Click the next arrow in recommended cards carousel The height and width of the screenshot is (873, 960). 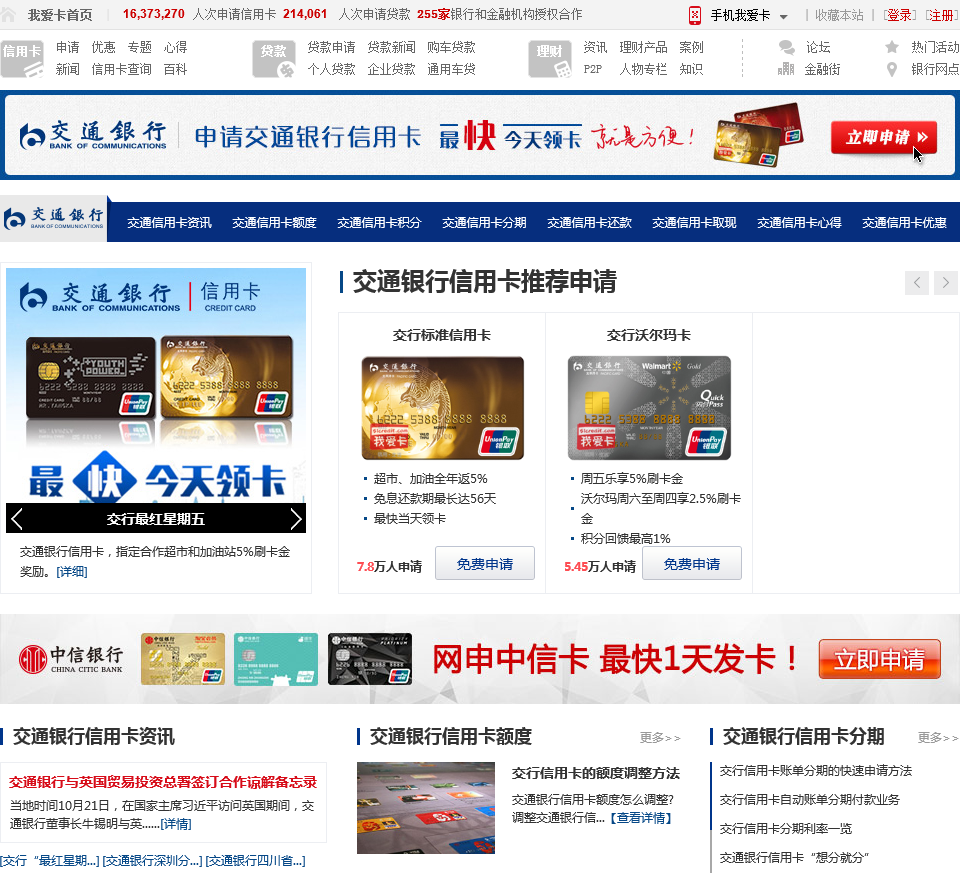pyautogui.click(x=946, y=282)
